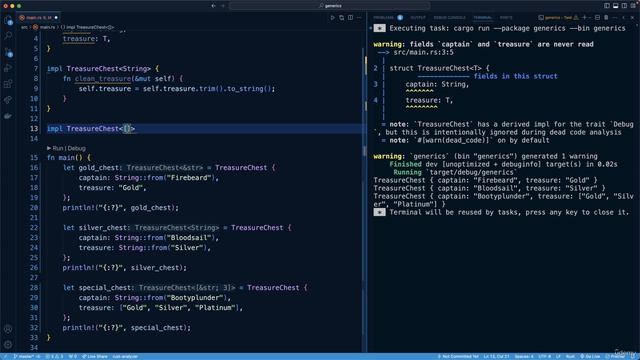Change language mode via Rust item
The width and height of the screenshot is (640, 360).
[570, 356]
